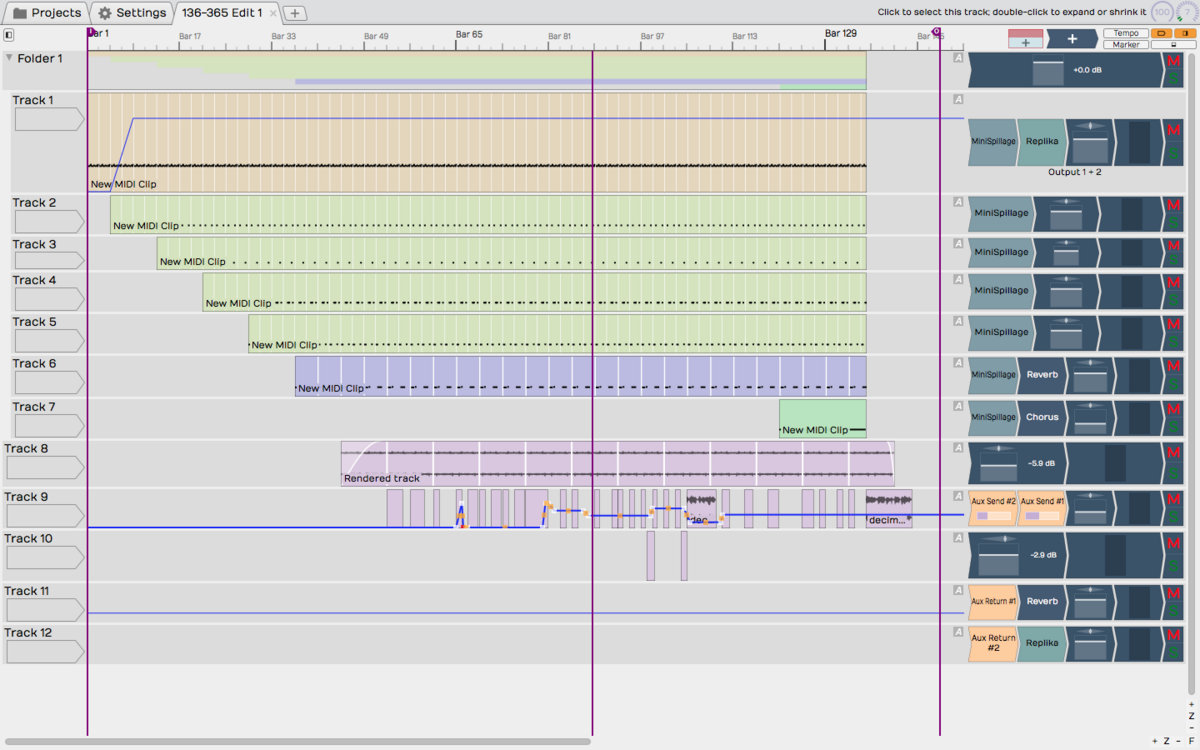Open Track 10 input selector arrow

[x=45, y=557]
